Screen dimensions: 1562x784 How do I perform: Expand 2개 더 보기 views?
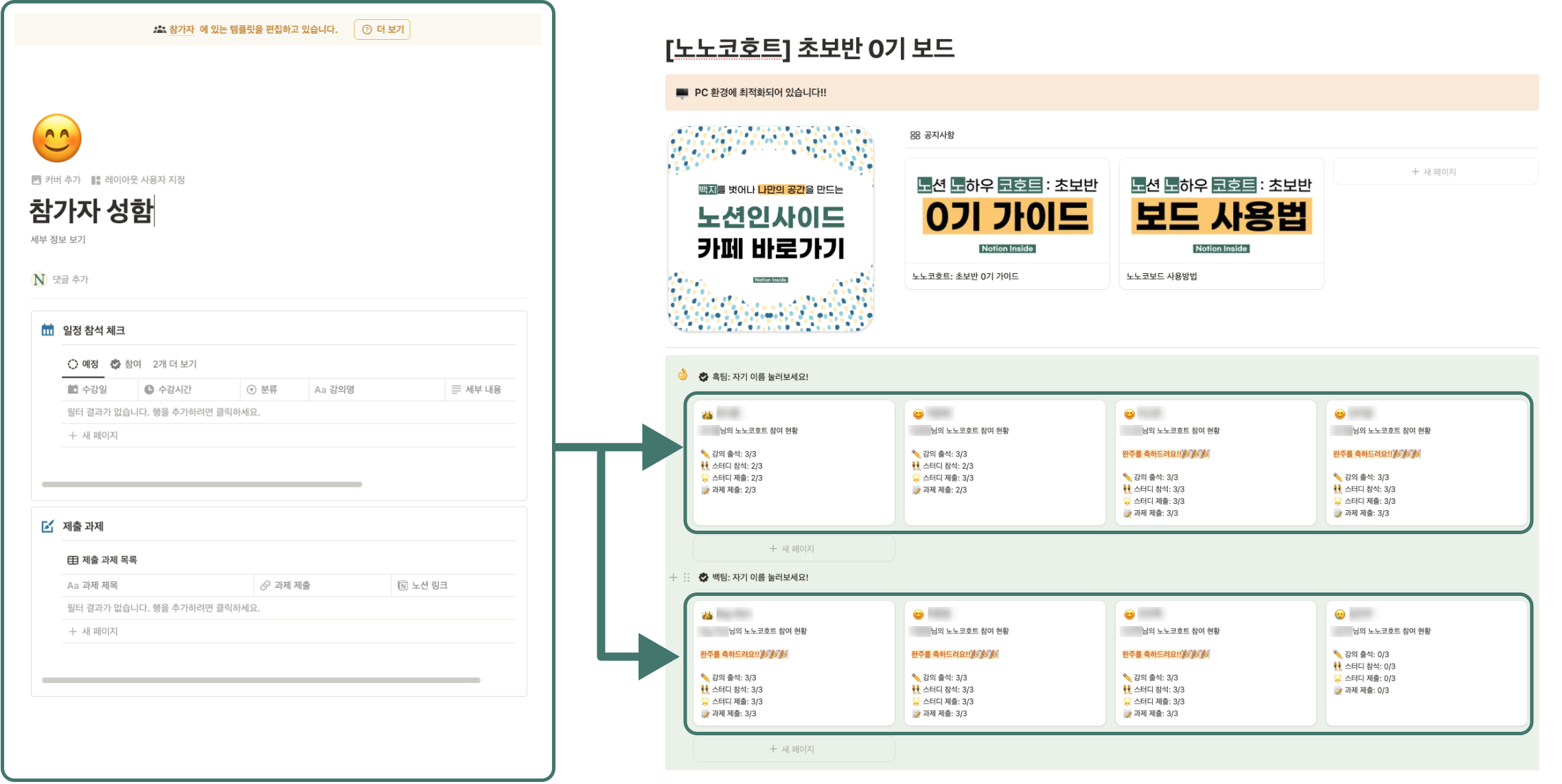pyautogui.click(x=174, y=364)
